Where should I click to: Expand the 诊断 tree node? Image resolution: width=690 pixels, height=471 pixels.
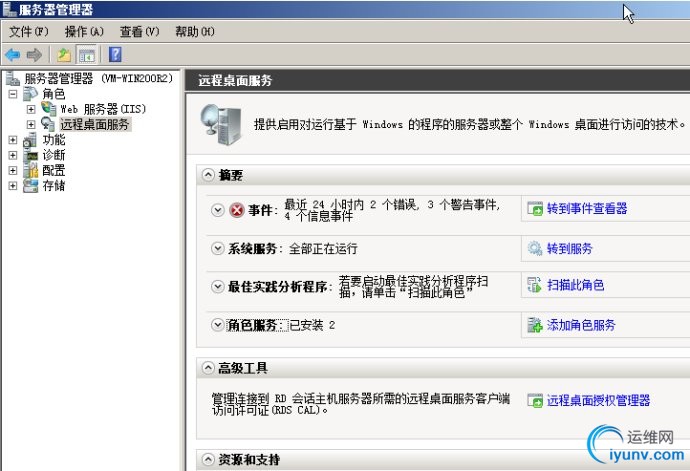pyautogui.click(x=13, y=155)
